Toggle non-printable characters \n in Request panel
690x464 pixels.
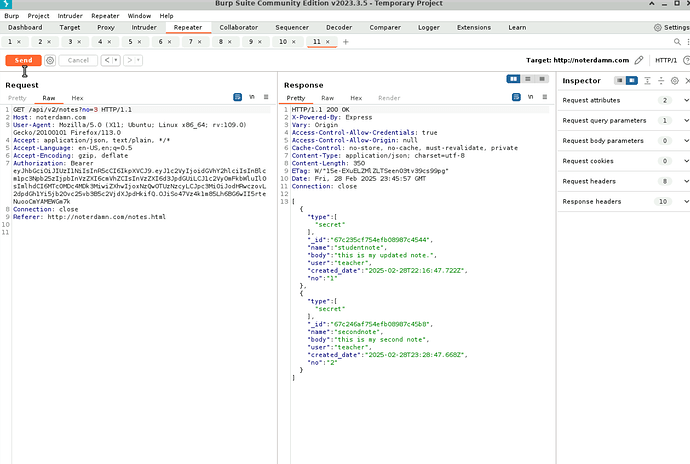[252, 97]
